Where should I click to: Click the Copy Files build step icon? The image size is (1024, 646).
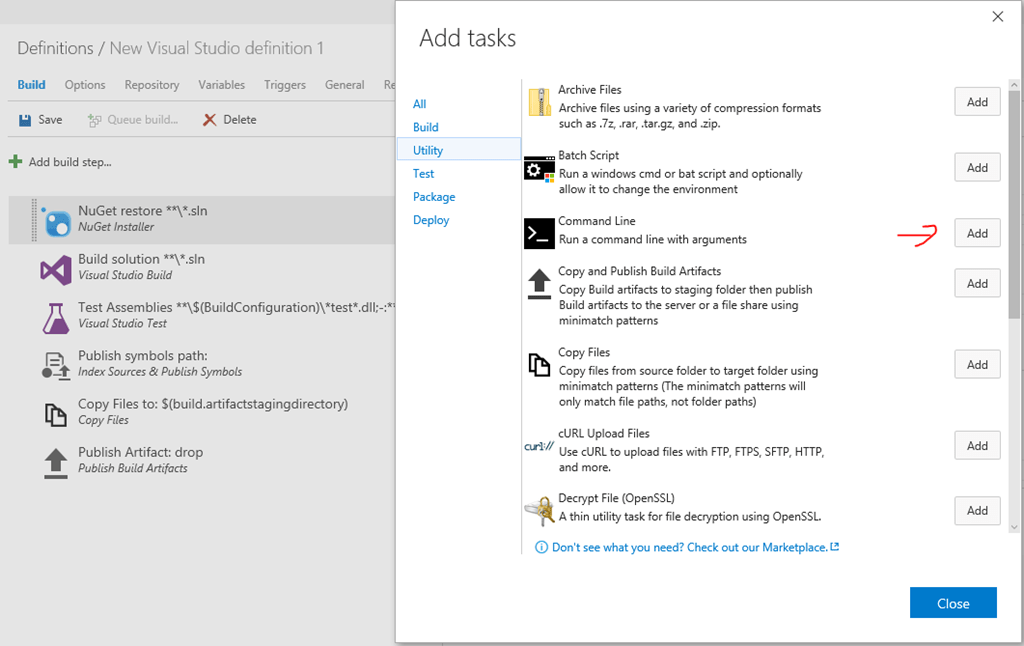click(x=56, y=415)
